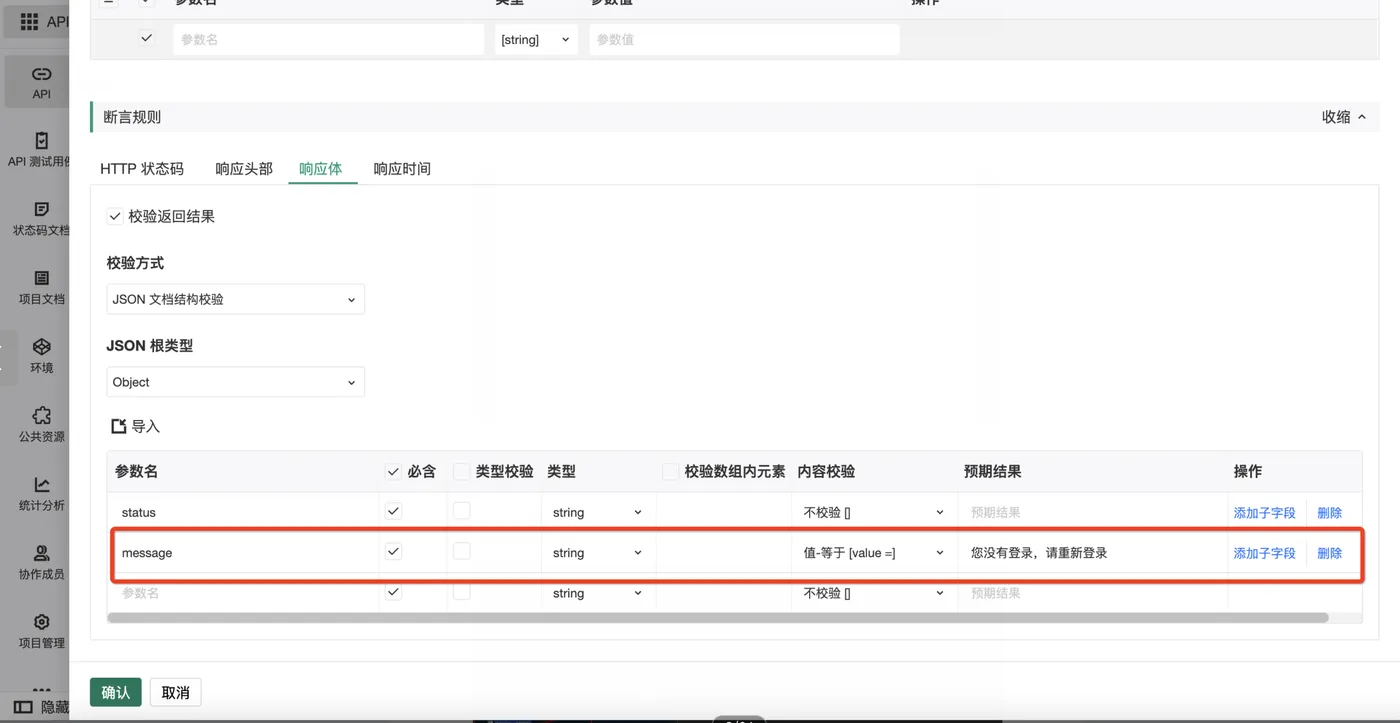Click the top 参数名 input field
The image size is (1400, 723).
(x=328, y=39)
